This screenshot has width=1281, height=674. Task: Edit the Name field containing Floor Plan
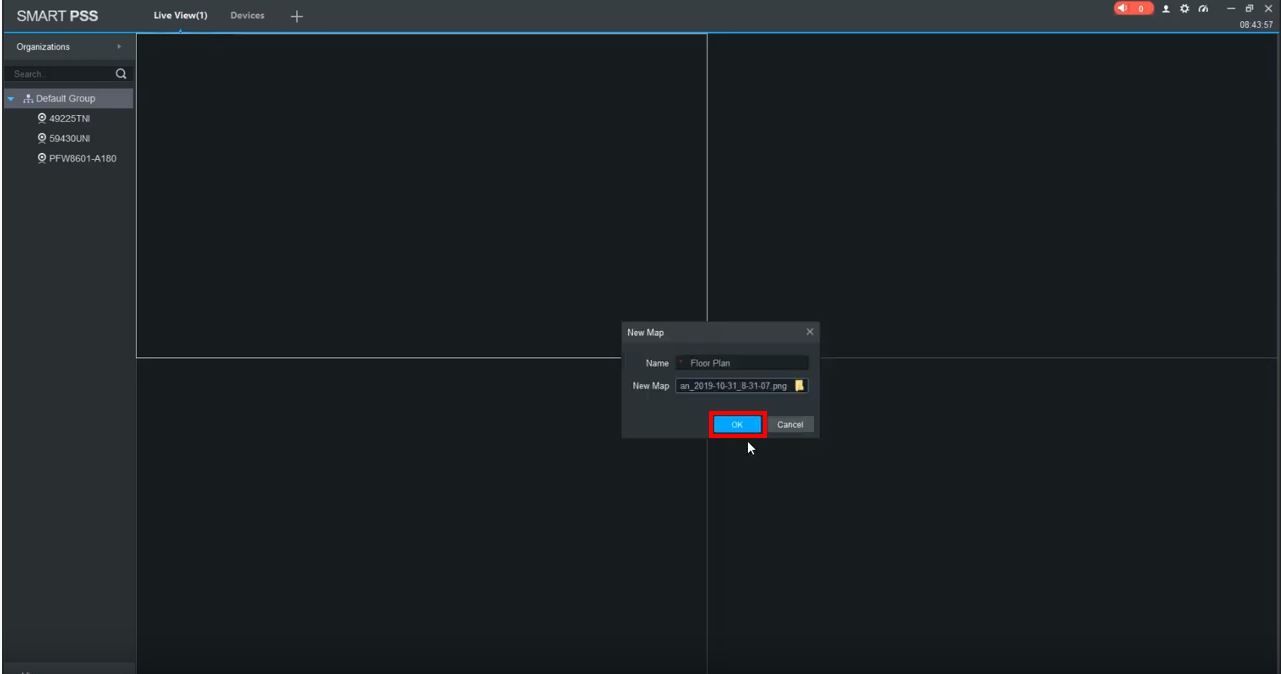click(x=741, y=363)
